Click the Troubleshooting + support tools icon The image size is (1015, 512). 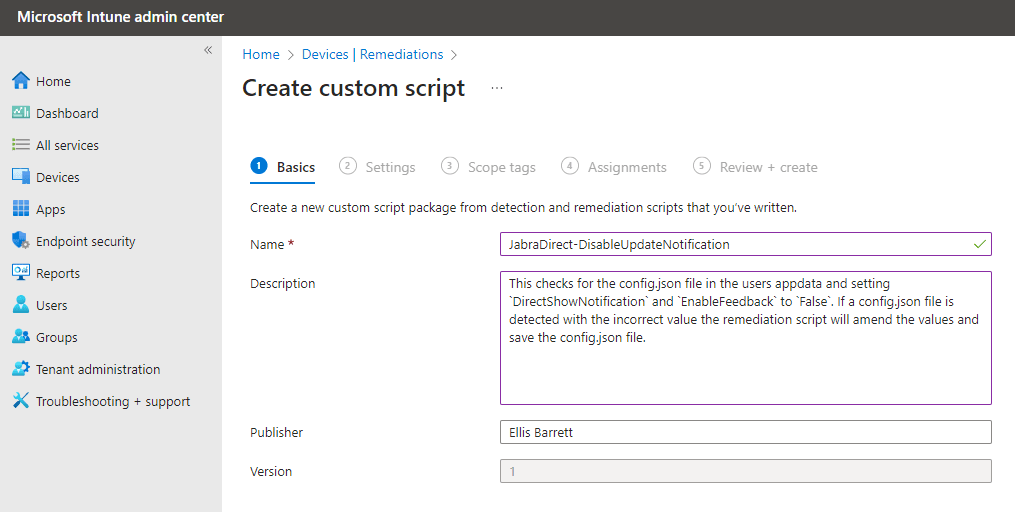pyautogui.click(x=21, y=401)
